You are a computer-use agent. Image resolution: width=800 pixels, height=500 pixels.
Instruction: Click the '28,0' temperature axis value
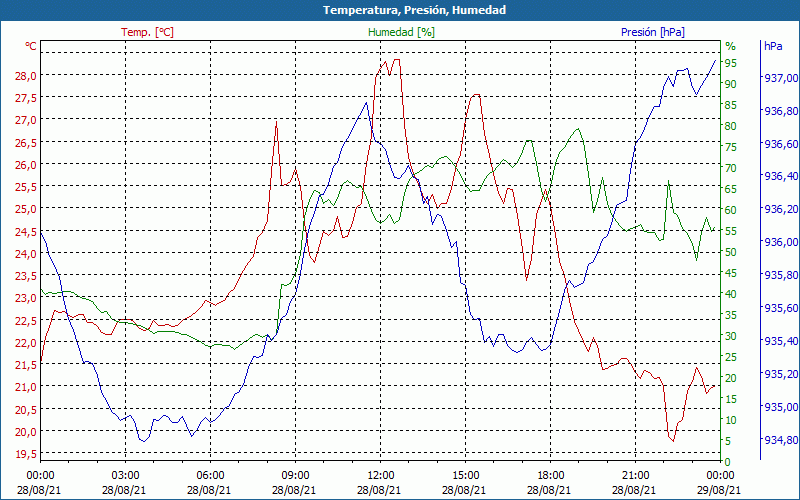click(26, 76)
